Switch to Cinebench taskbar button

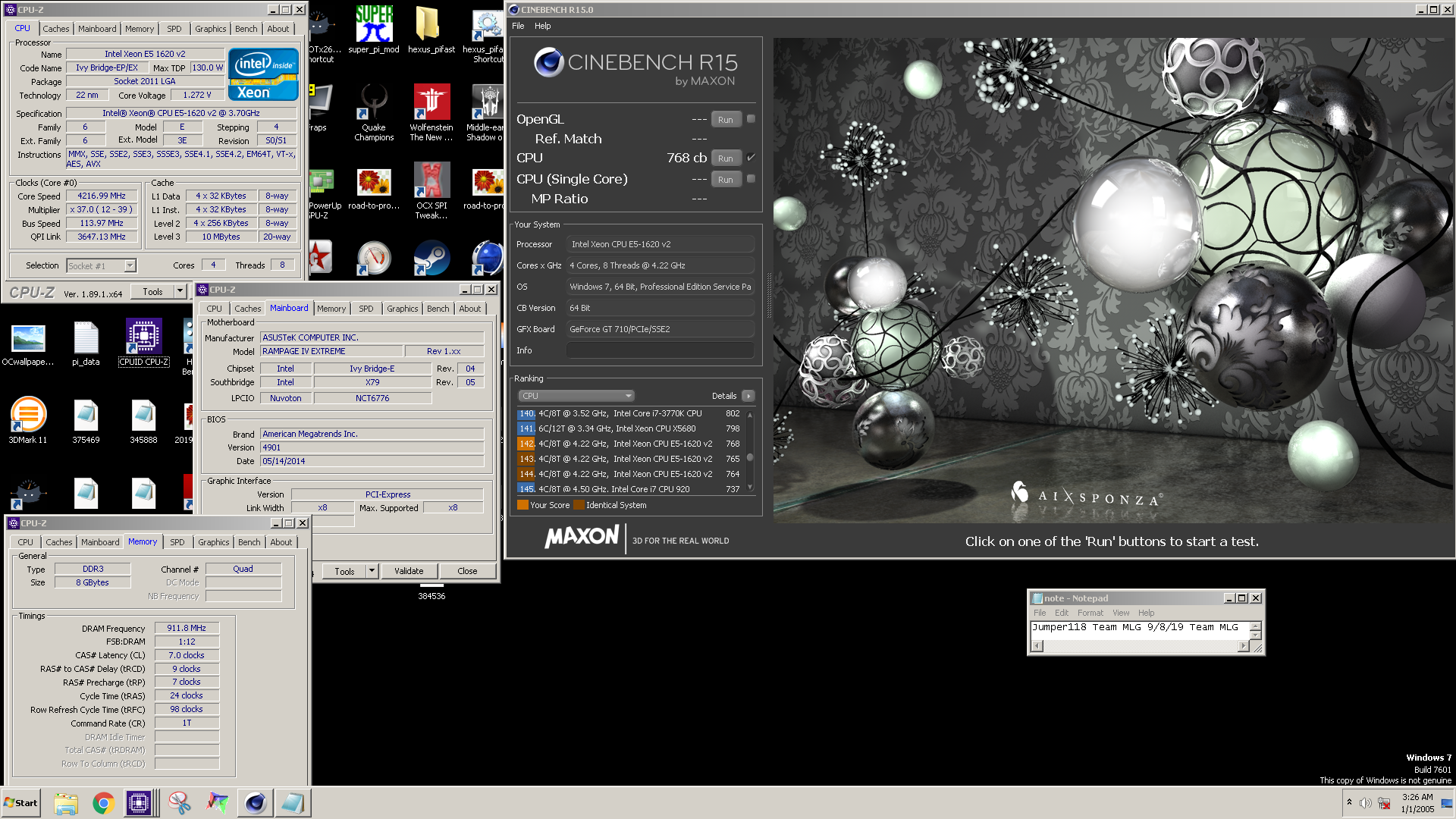pos(256,803)
